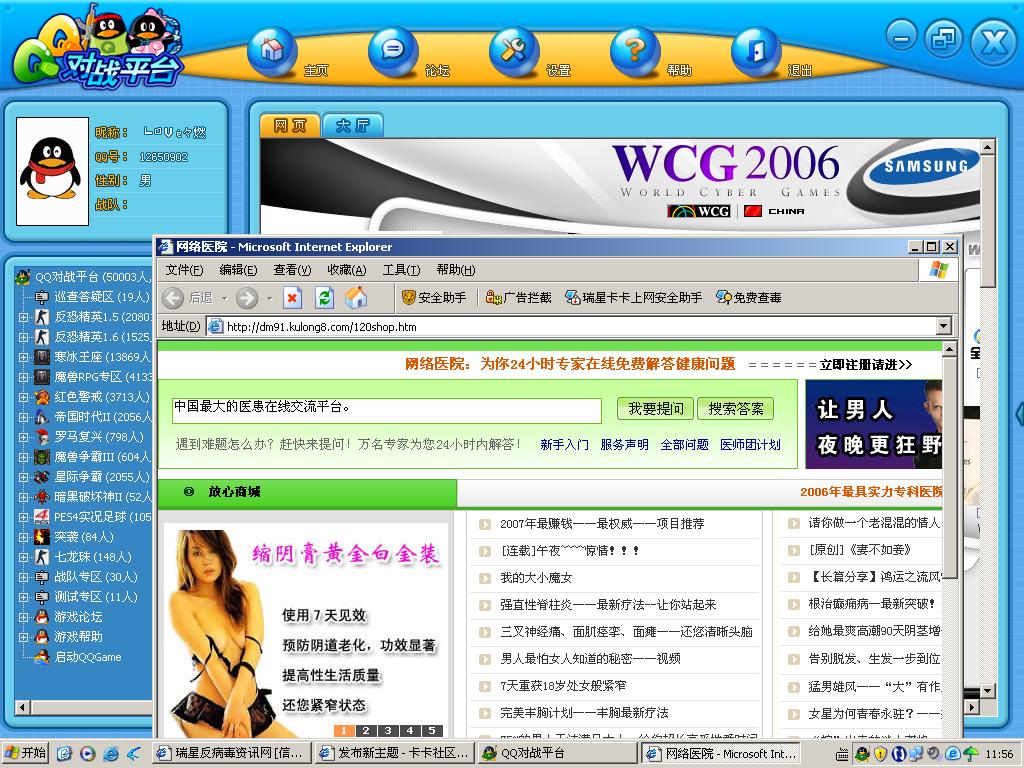Switch to 发布新主题 taskbar window
The height and width of the screenshot is (768, 1024).
click(x=394, y=754)
